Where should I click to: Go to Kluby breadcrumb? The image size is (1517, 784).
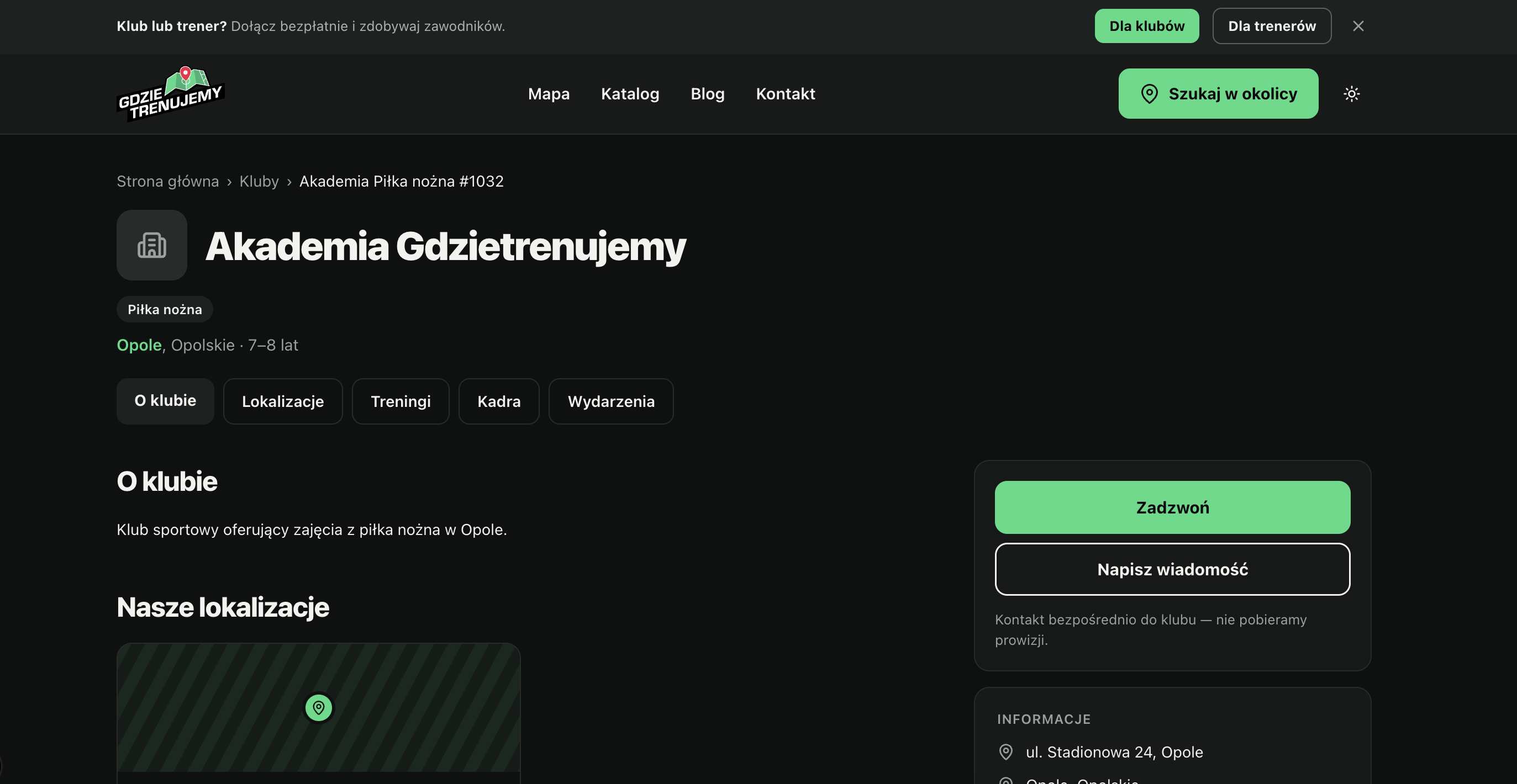pyautogui.click(x=259, y=181)
